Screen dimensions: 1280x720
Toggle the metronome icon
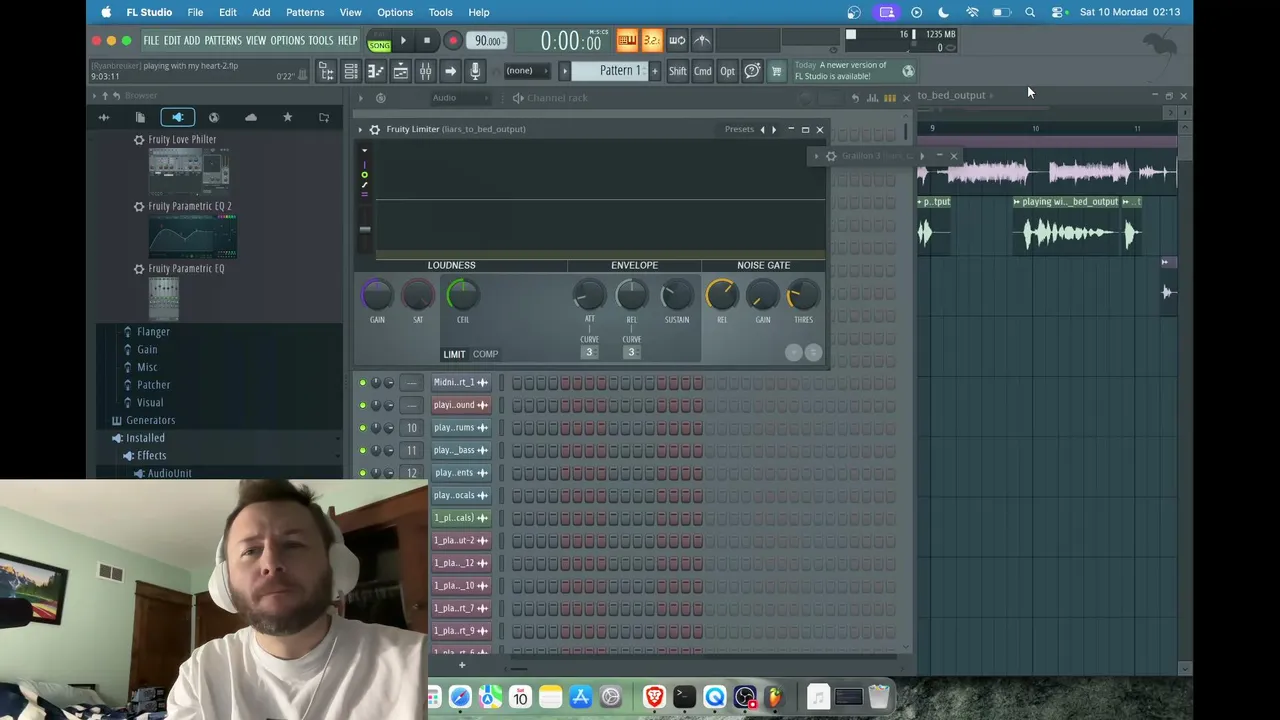pos(702,40)
